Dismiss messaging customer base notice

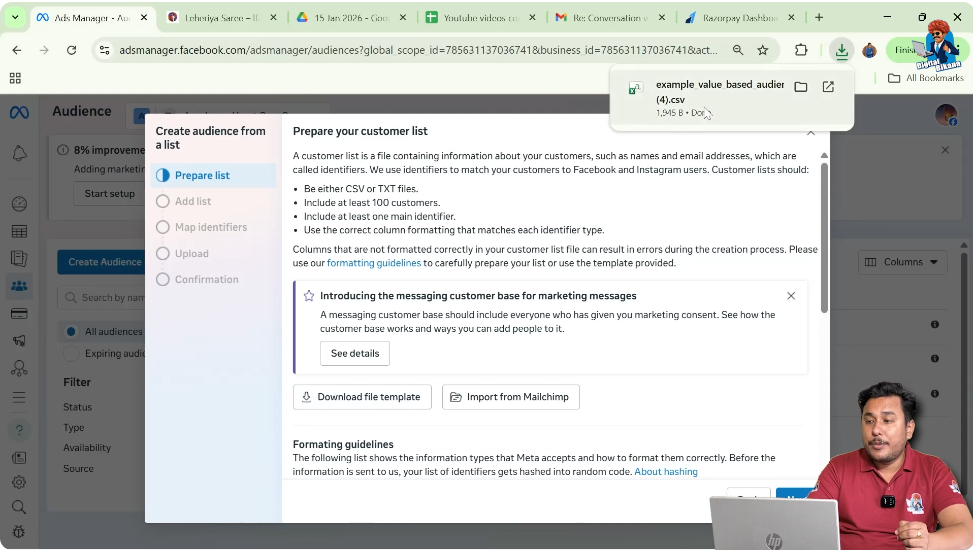(791, 296)
